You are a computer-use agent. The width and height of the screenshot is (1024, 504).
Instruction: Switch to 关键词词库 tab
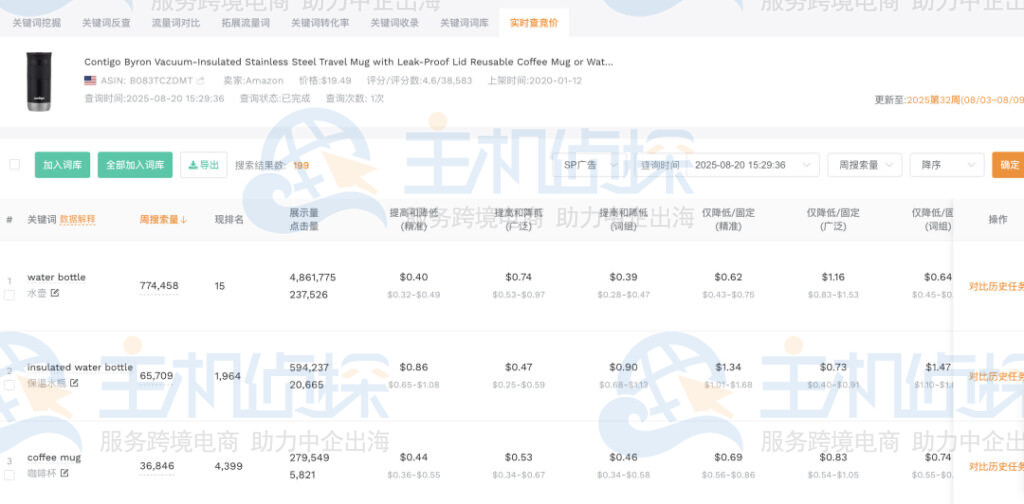pos(464,23)
